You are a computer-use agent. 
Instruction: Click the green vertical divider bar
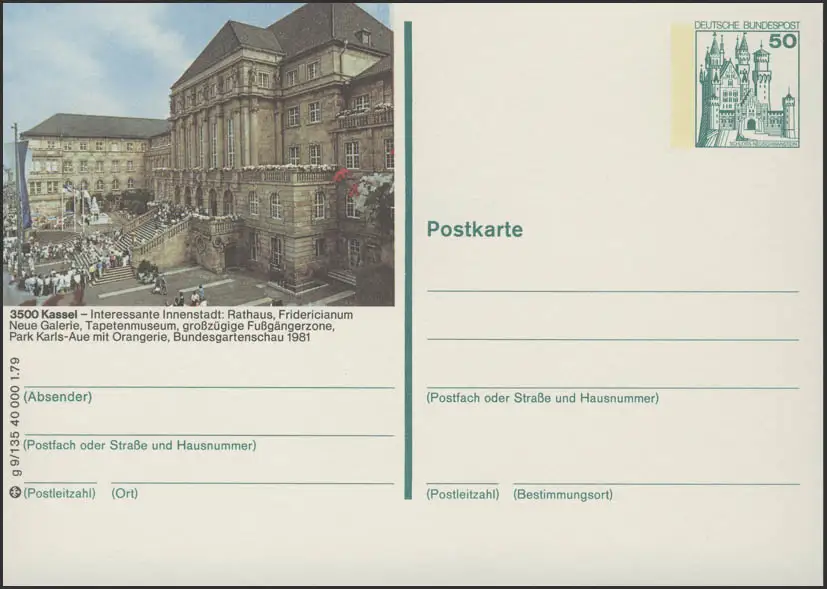[x=408, y=260]
